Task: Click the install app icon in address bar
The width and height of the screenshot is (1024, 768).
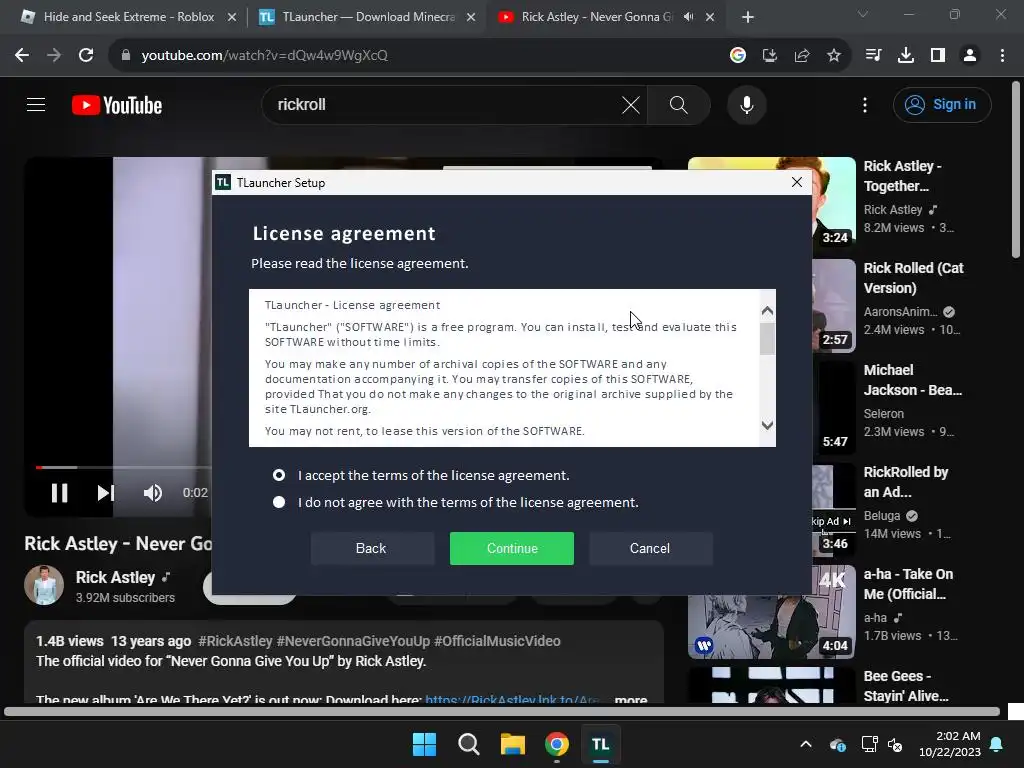Action: point(769,56)
